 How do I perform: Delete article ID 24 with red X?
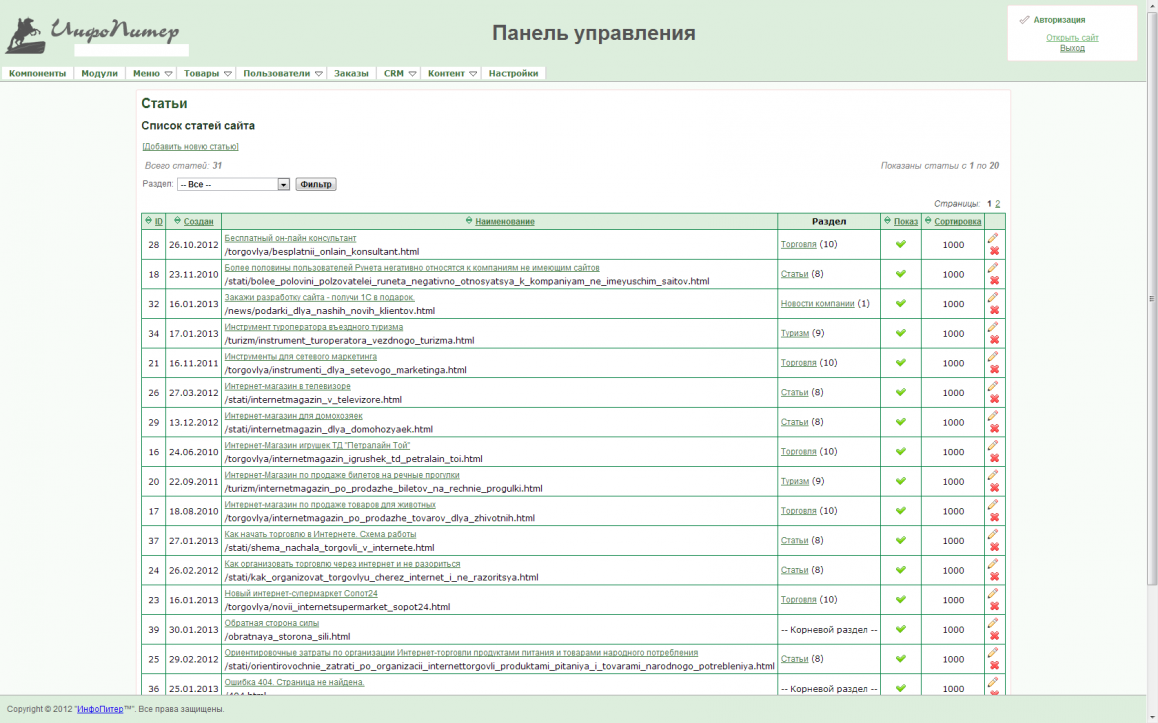994,576
